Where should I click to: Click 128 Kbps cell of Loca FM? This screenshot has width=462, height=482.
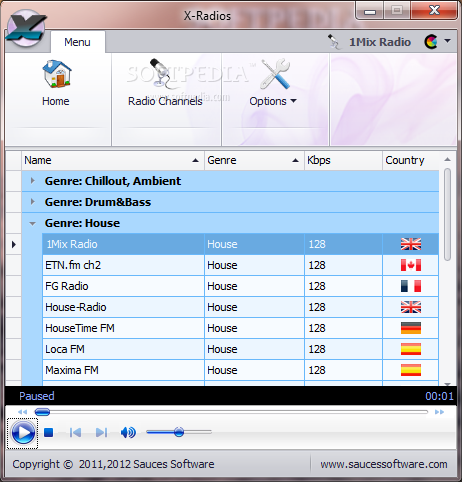(x=343, y=349)
